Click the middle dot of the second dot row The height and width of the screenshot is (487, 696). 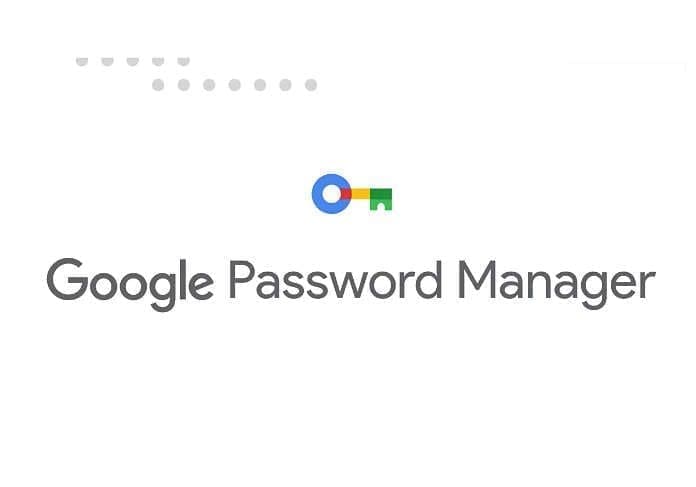coord(234,85)
